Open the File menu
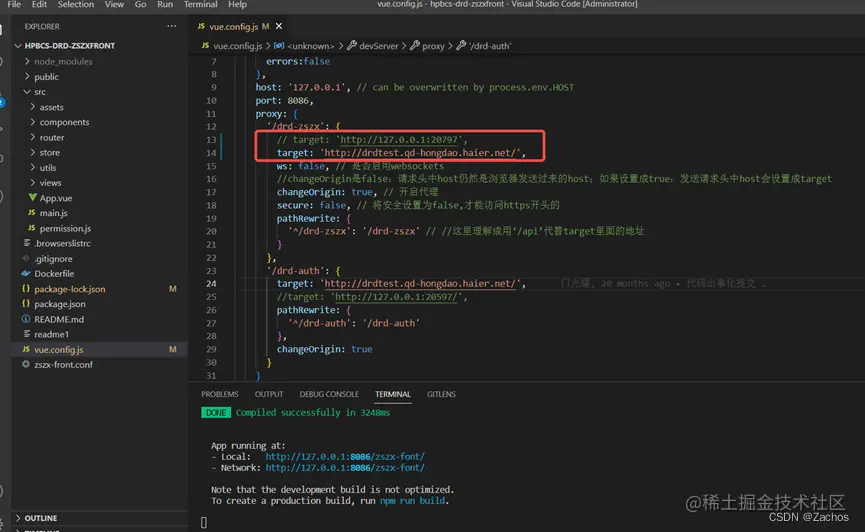 14,4
